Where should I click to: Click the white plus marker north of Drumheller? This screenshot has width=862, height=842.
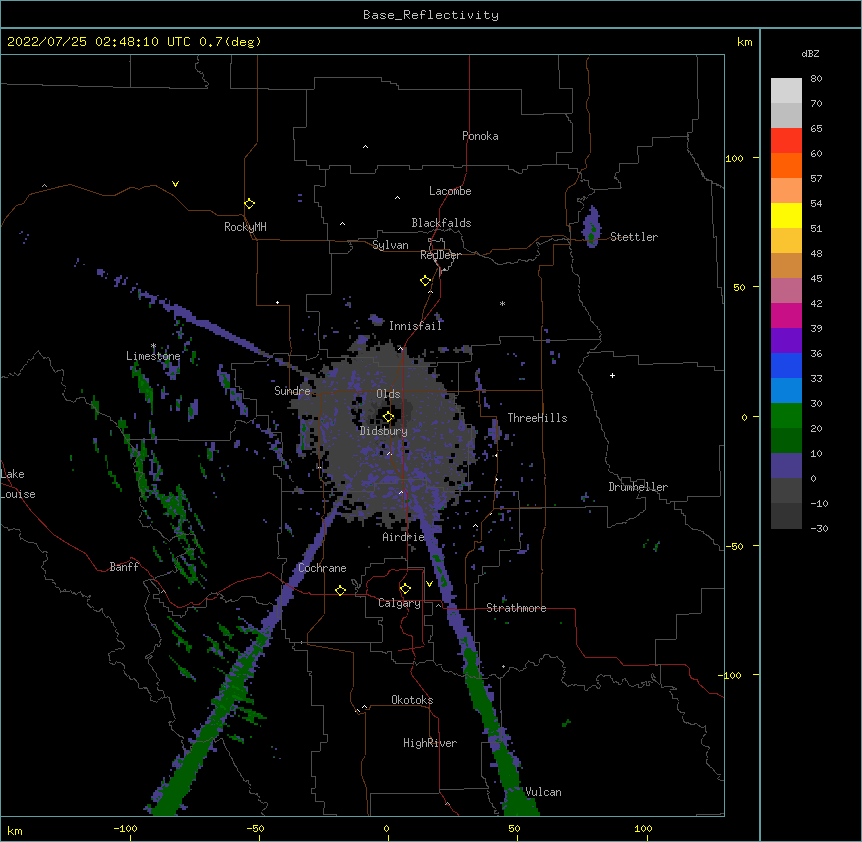[612, 375]
